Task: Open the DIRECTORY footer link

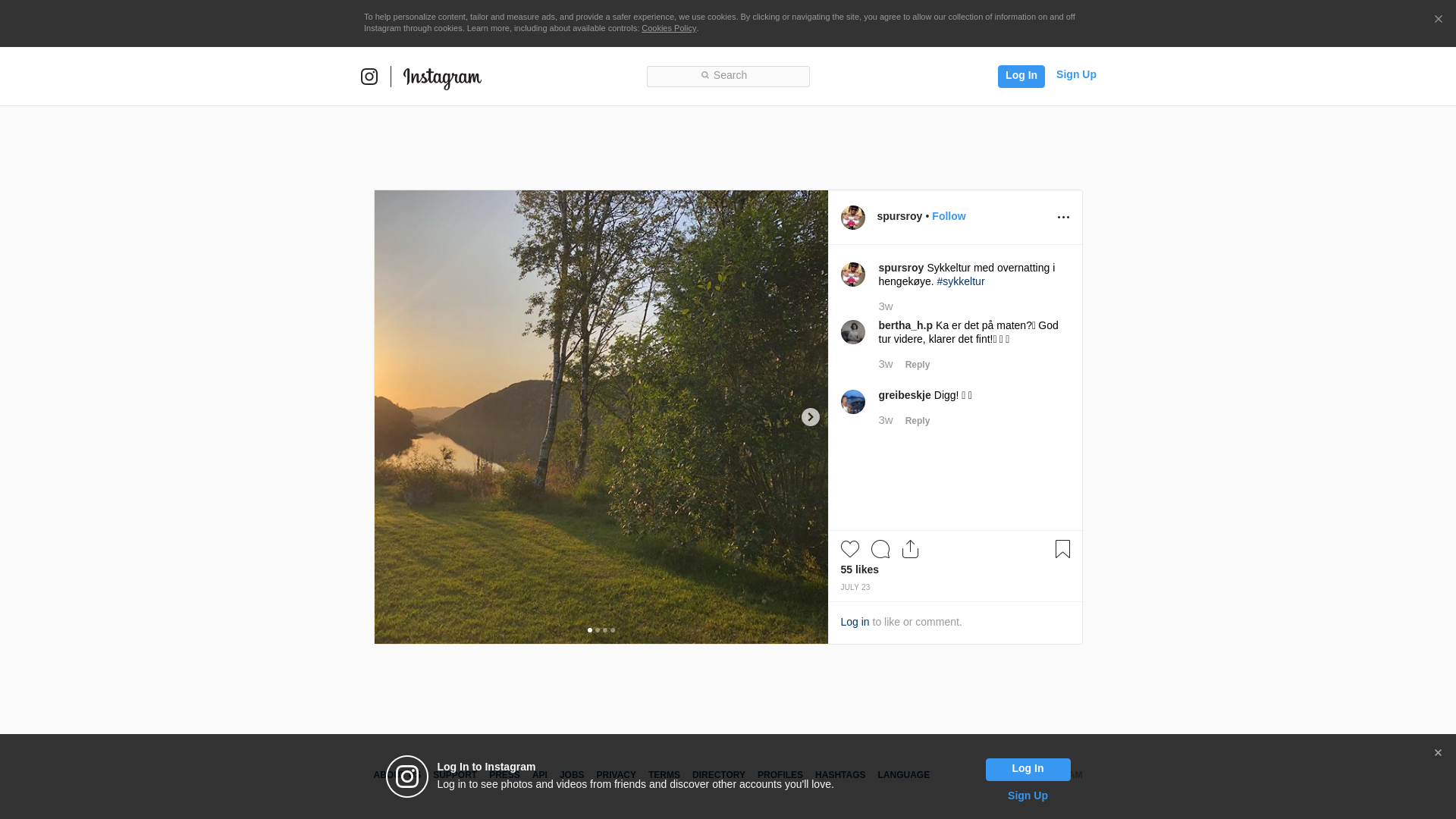Action: [719, 775]
